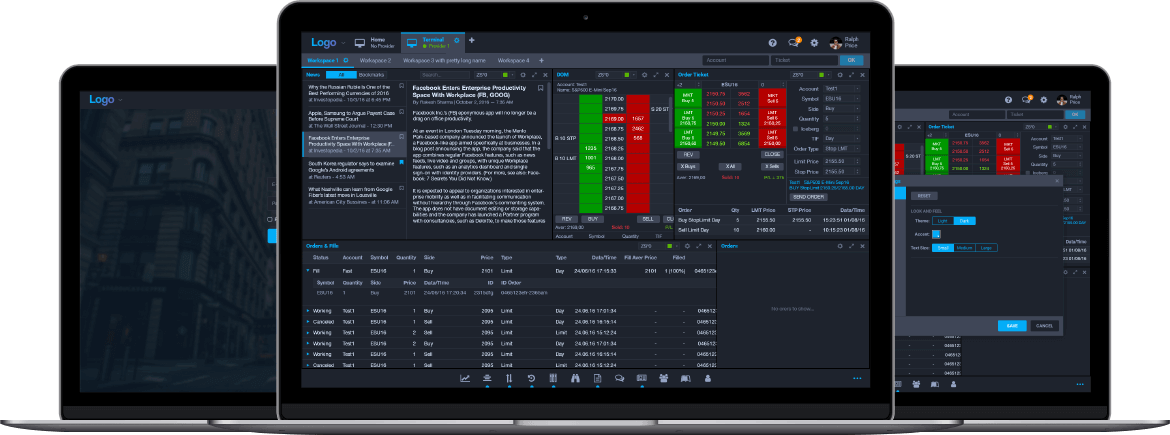The width and height of the screenshot is (1170, 435).
Task: Click the plus icon after the Terminal tab
Action: tap(472, 40)
